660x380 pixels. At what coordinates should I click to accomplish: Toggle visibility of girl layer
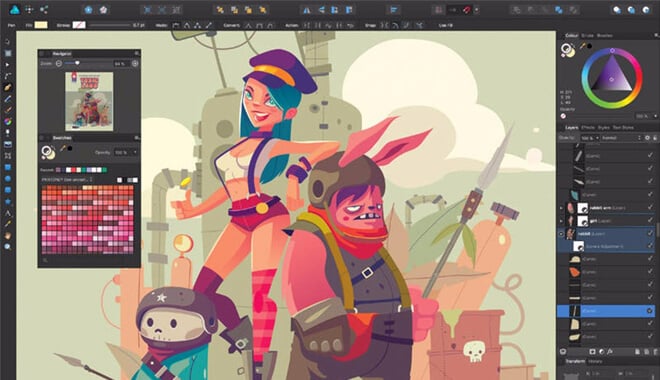[x=650, y=221]
